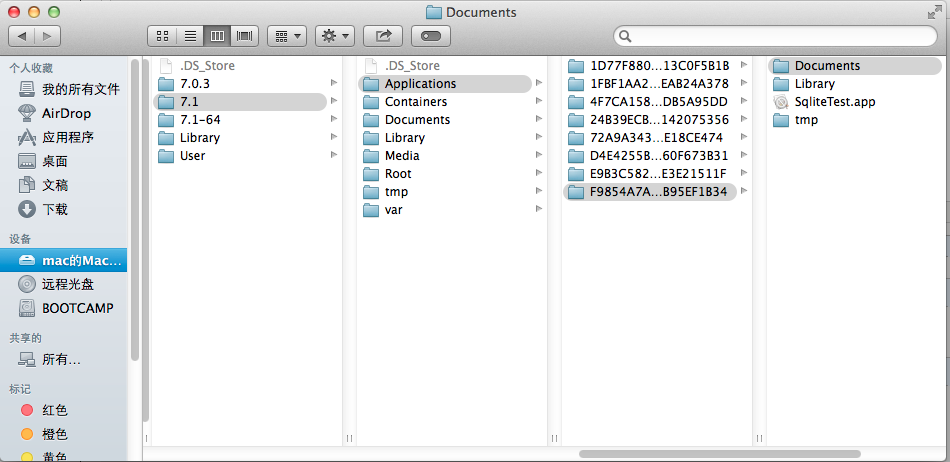Select Library folder in second column
950x462 pixels.
(447, 137)
